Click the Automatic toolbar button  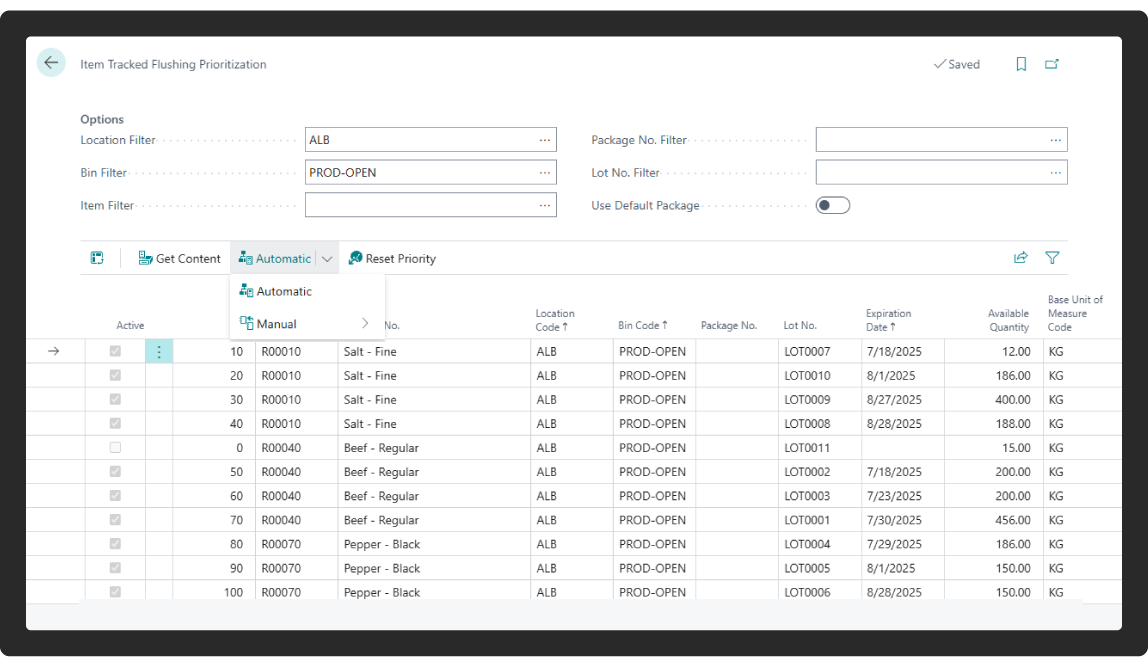coord(275,258)
